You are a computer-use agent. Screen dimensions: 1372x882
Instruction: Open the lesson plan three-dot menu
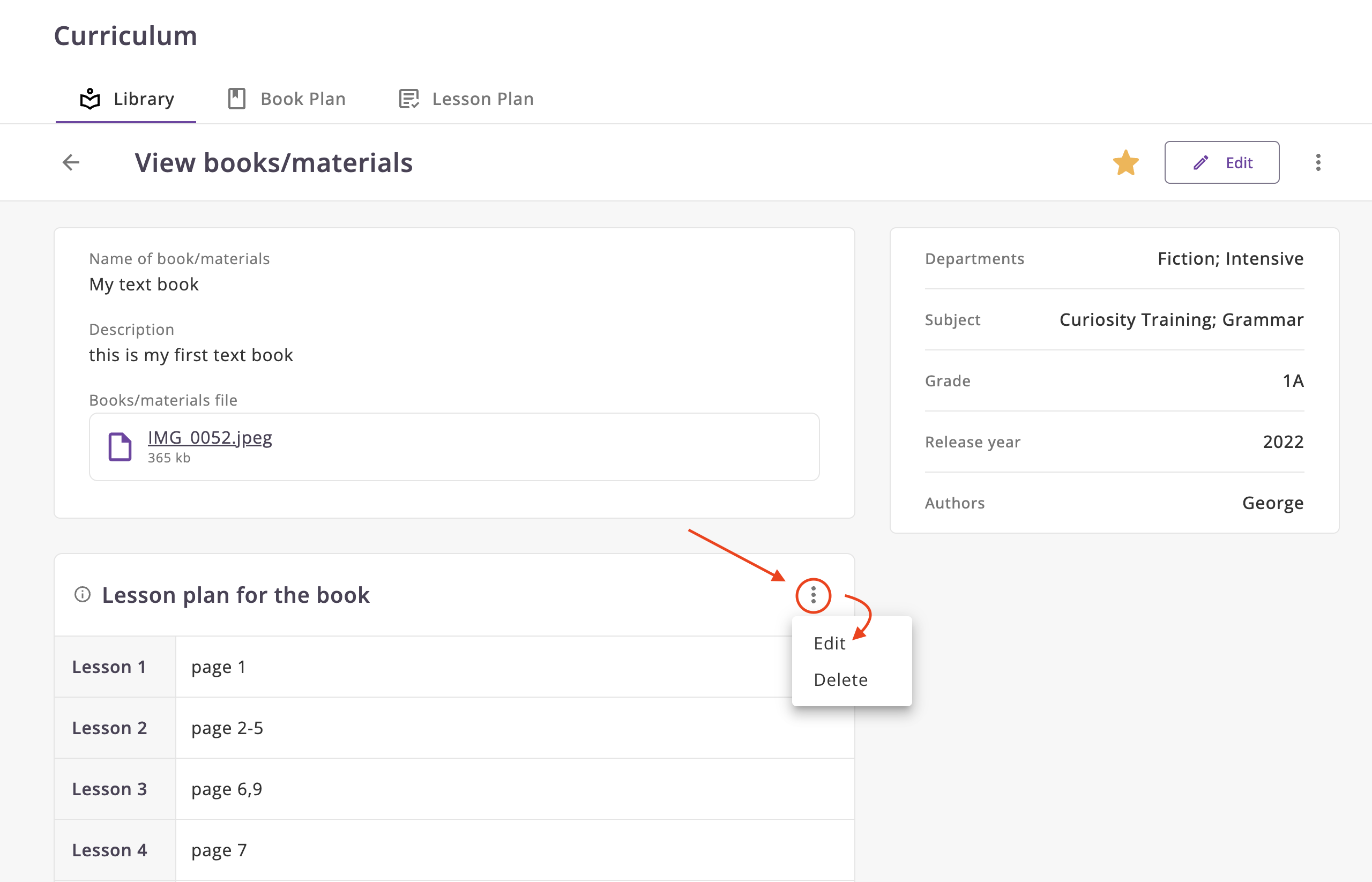(x=812, y=596)
